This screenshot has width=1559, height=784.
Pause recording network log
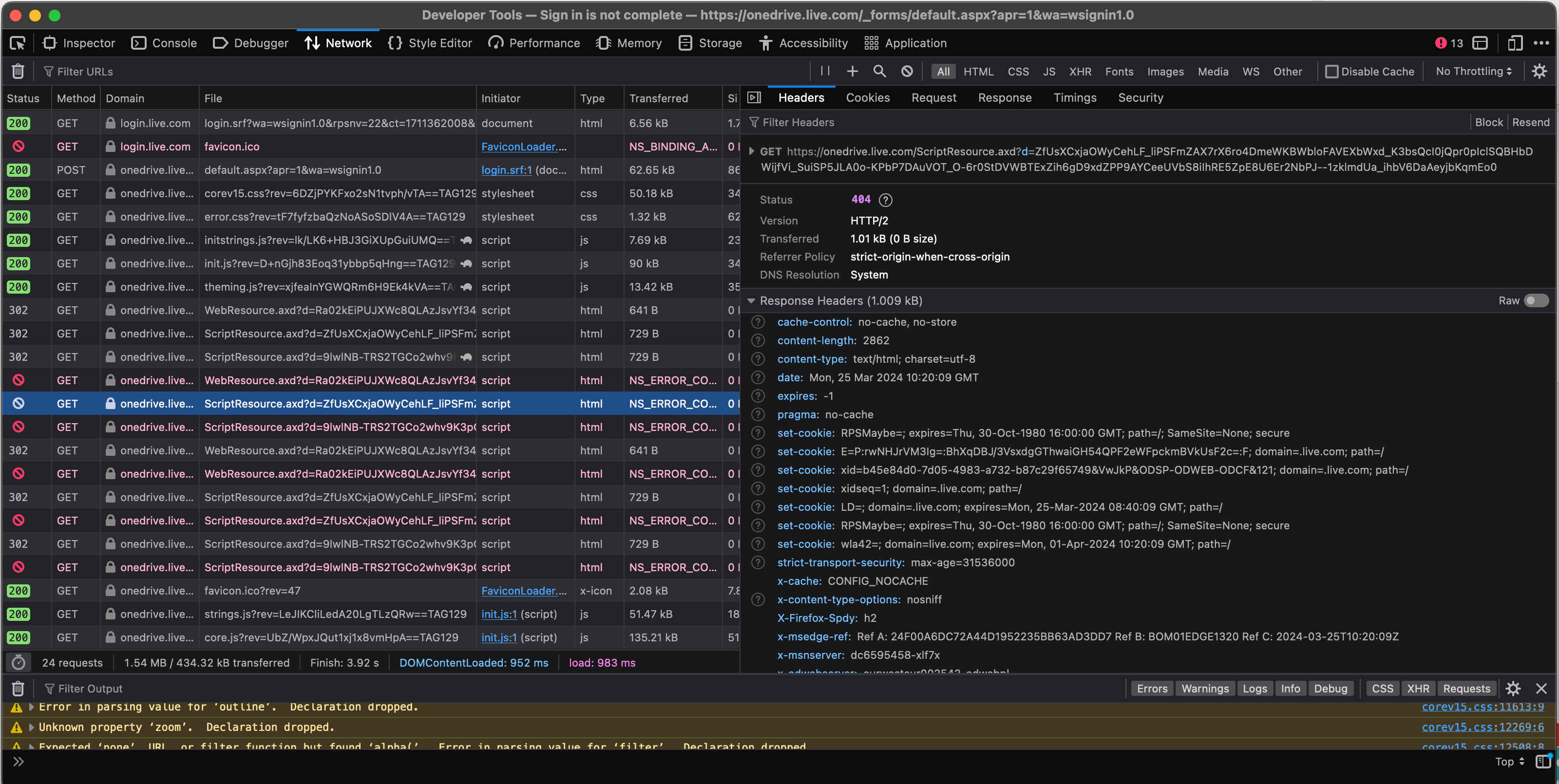[x=825, y=72]
